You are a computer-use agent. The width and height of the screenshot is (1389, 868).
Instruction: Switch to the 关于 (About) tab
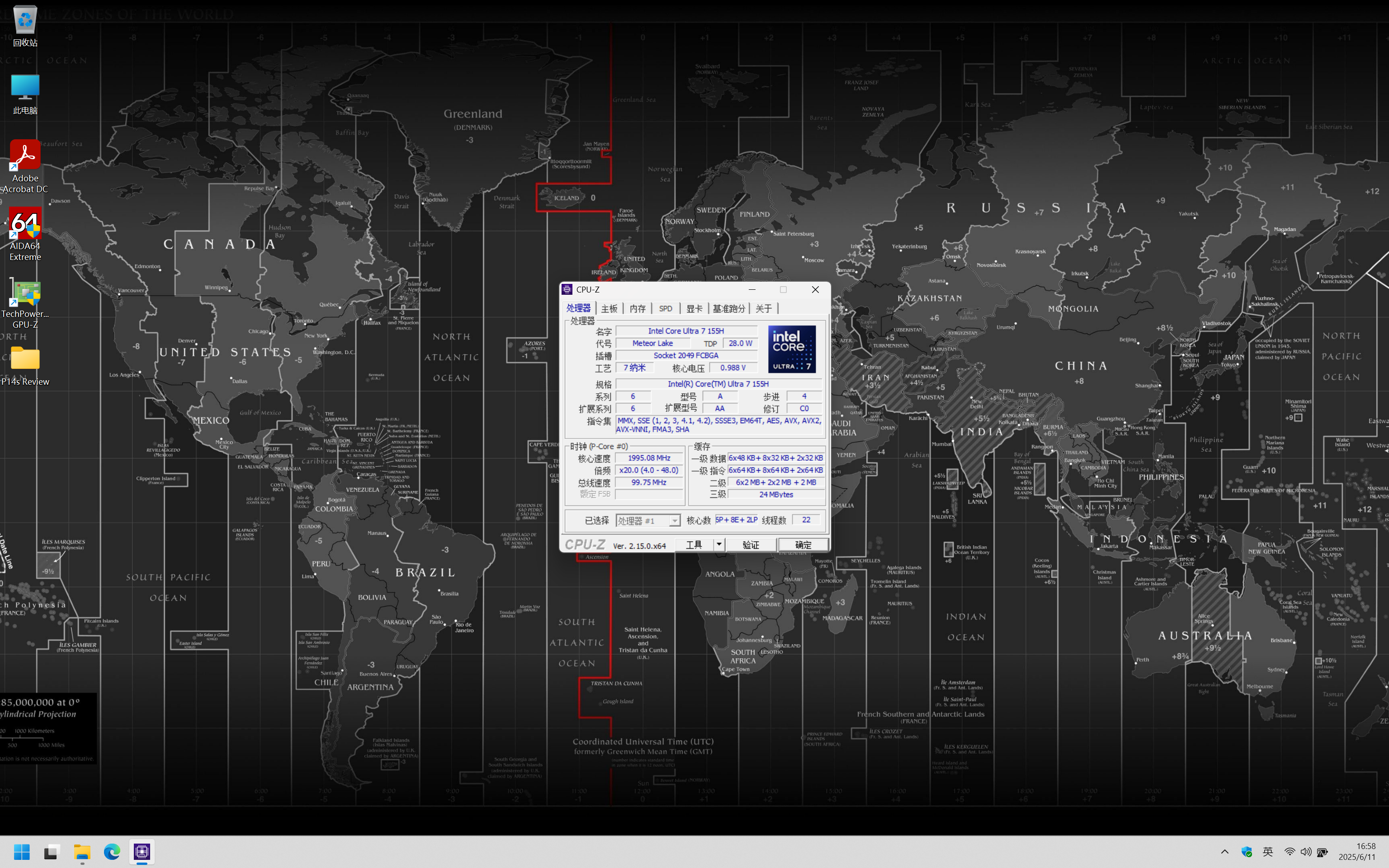[x=764, y=309]
